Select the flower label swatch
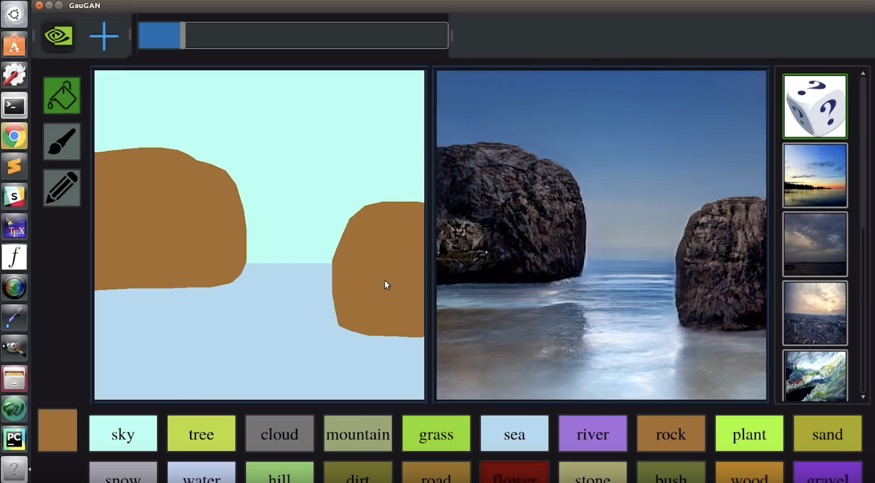 point(514,472)
